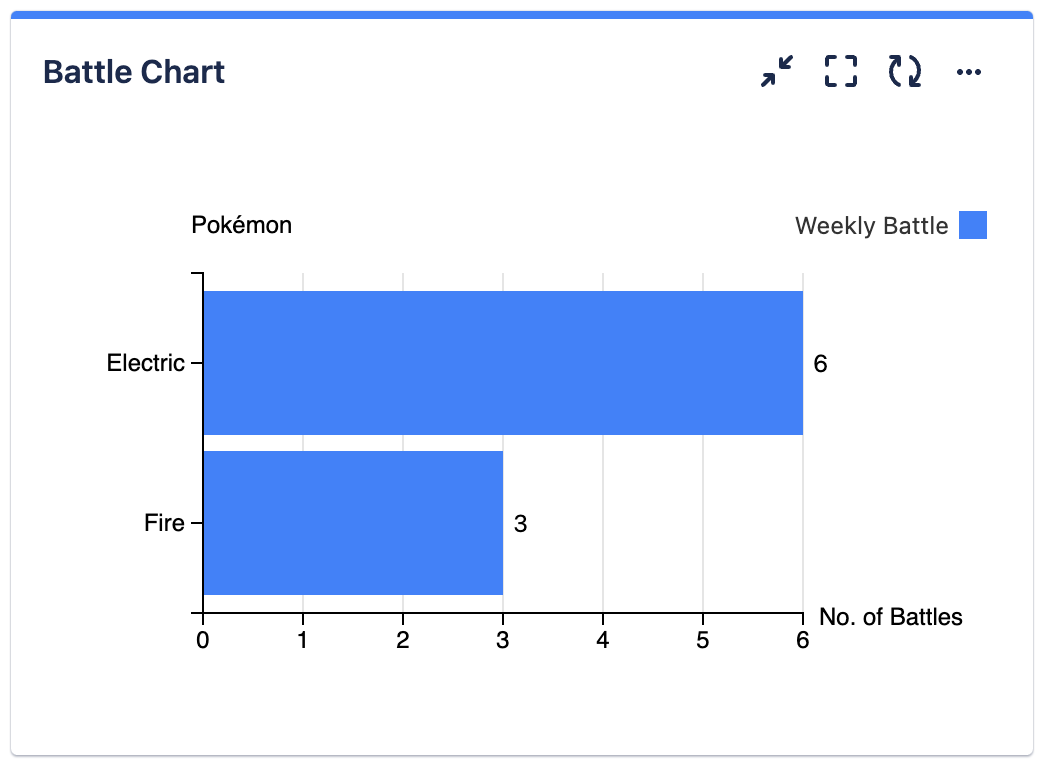
Task: Click the blue legend color swatch
Action: click(974, 225)
